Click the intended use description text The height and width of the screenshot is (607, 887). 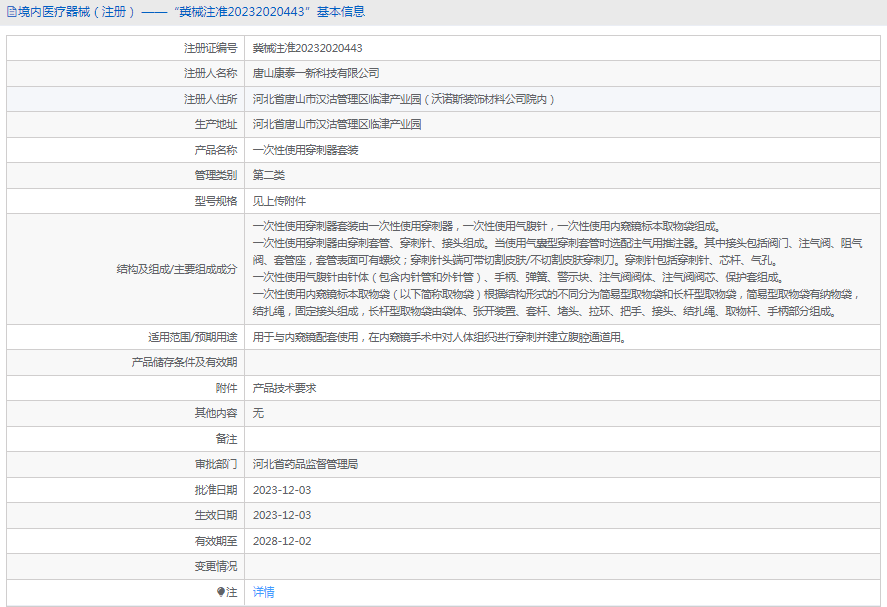(440, 337)
